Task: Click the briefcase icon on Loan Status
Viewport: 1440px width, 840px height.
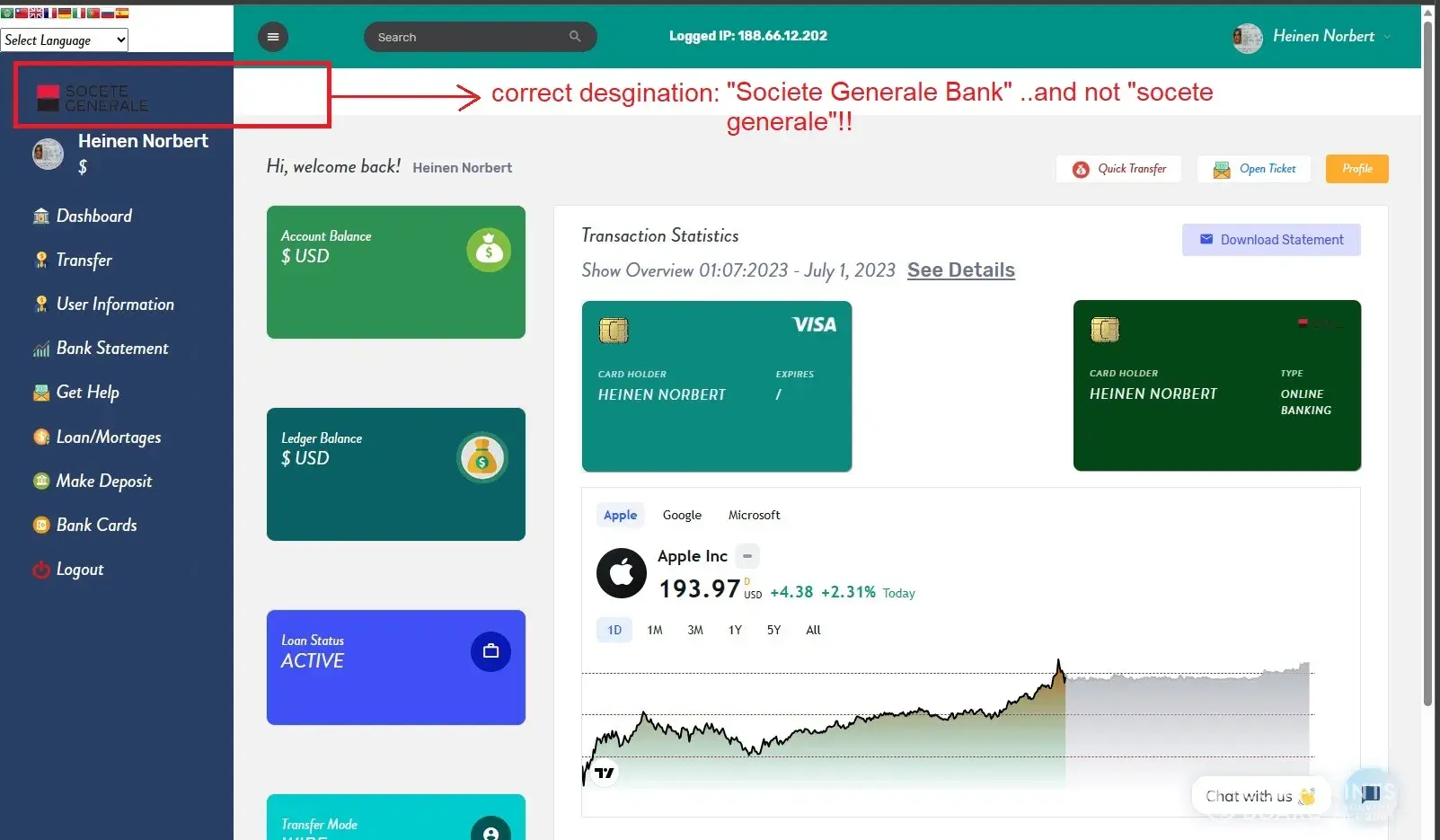Action: click(490, 651)
